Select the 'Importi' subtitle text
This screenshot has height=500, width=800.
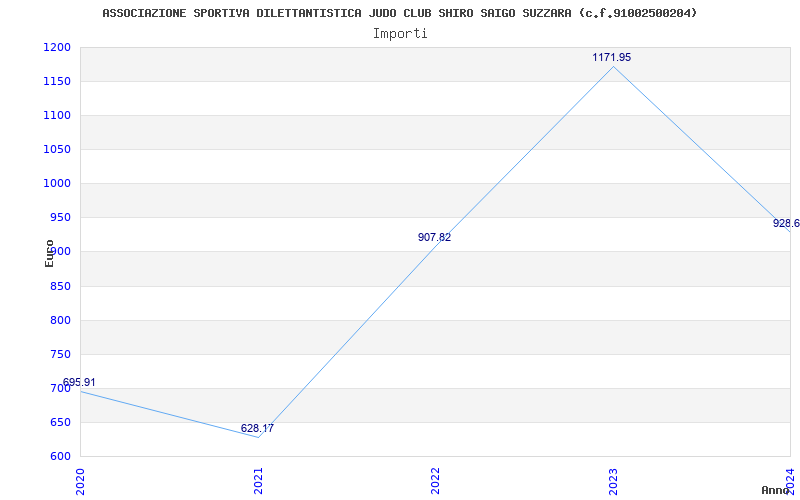400,34
